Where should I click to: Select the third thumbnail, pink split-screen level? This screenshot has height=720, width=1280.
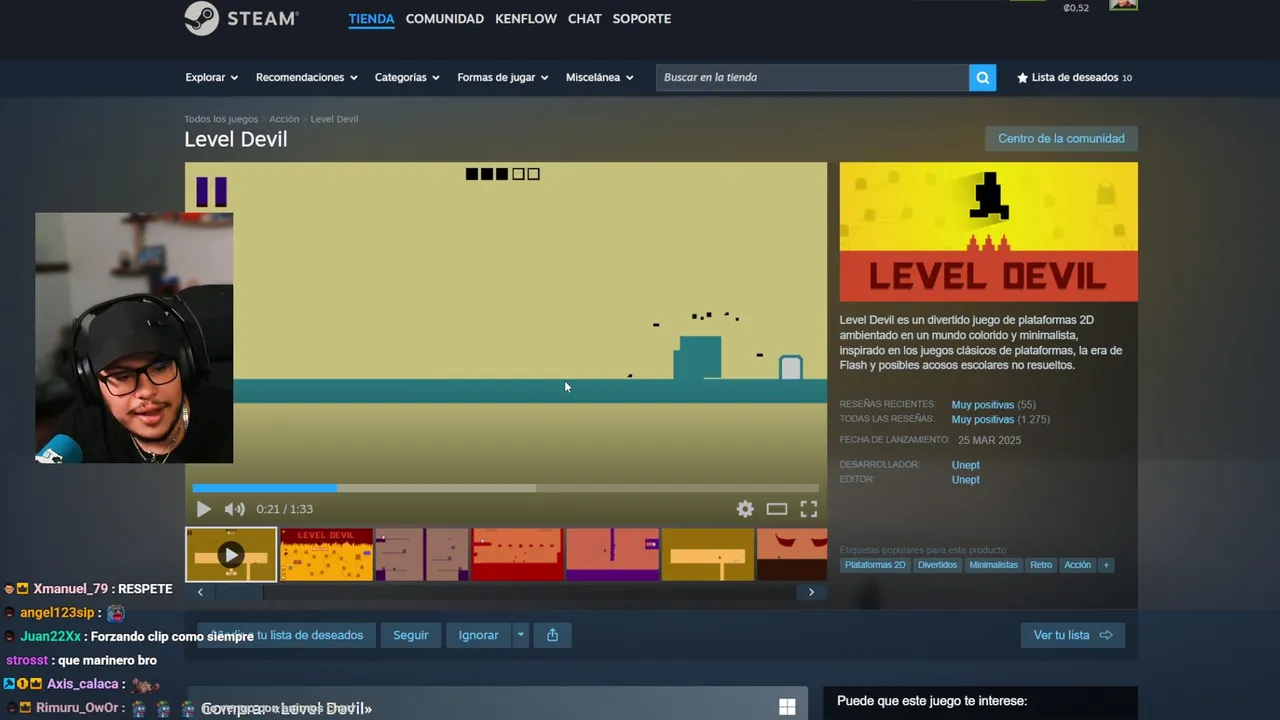421,554
